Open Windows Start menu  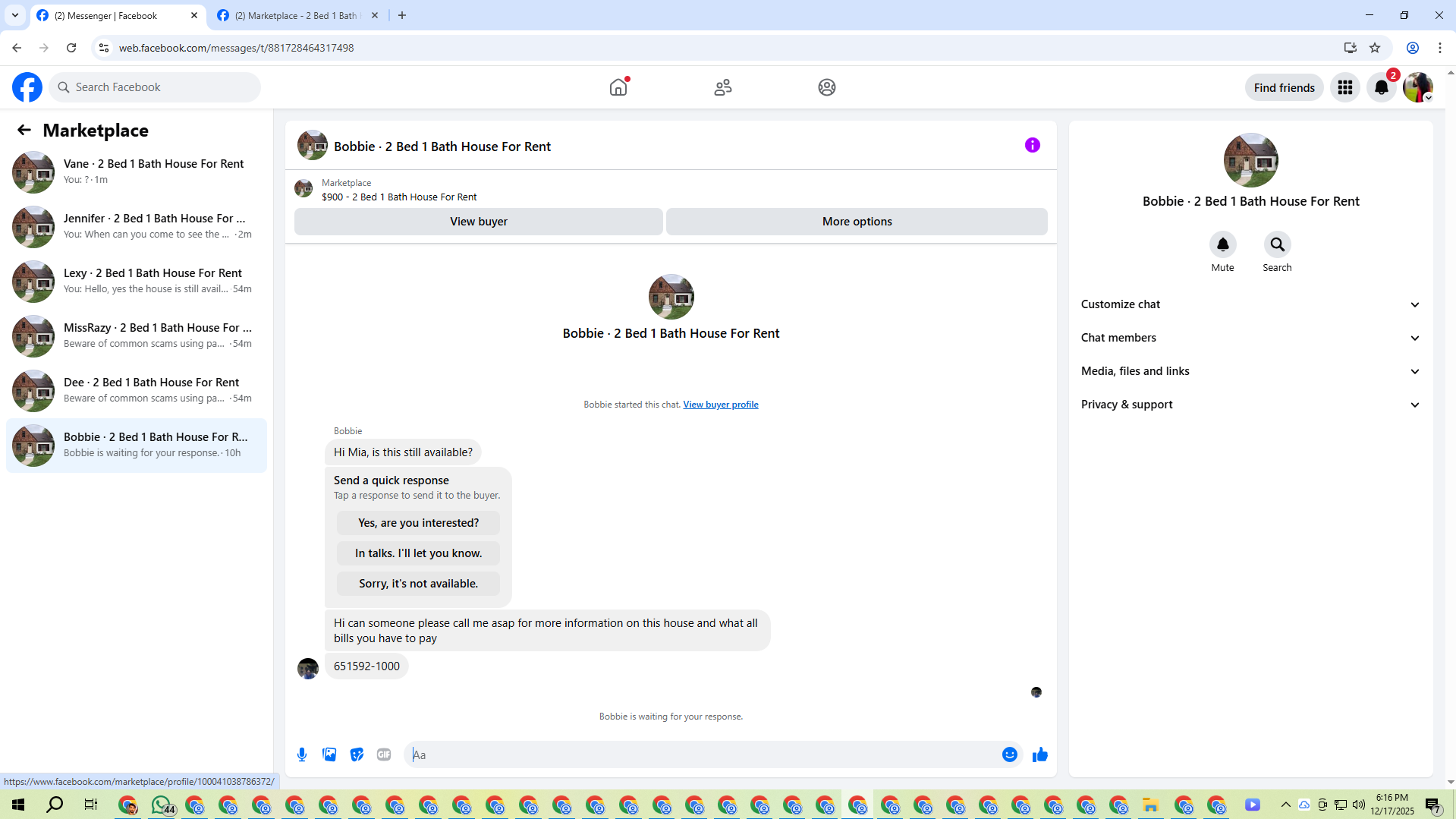pos(18,805)
